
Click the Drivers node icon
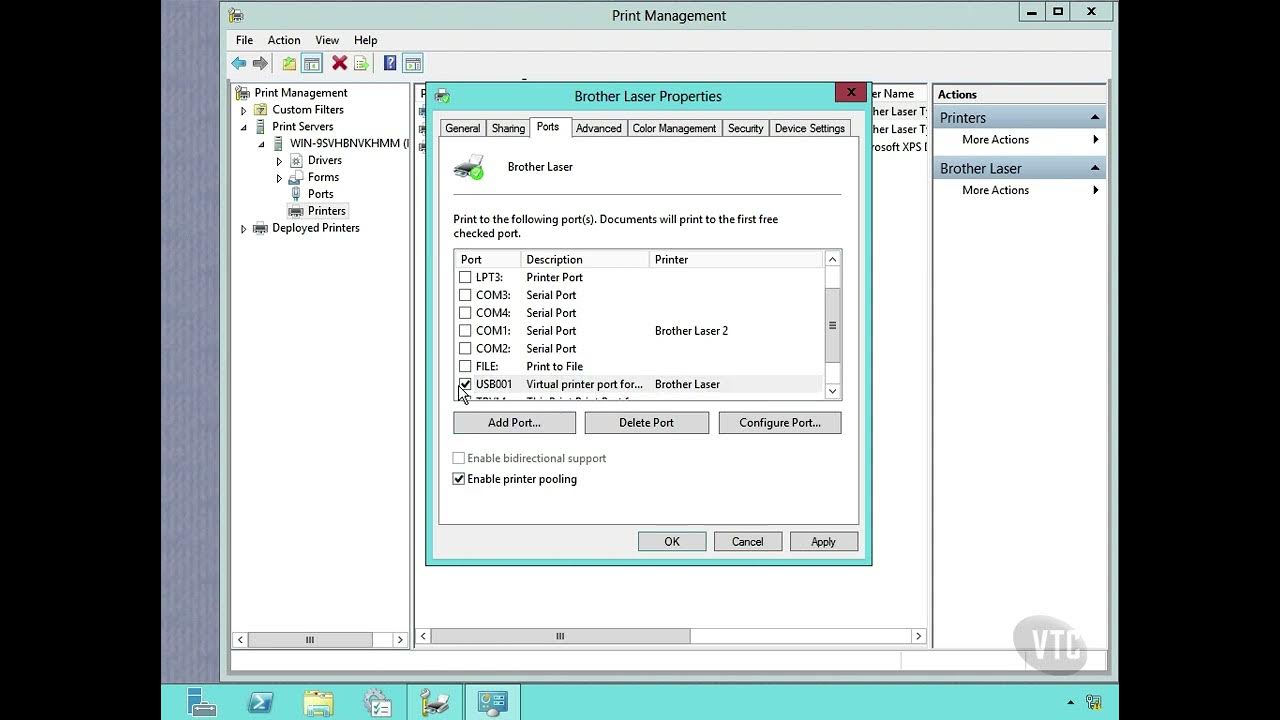pos(296,160)
